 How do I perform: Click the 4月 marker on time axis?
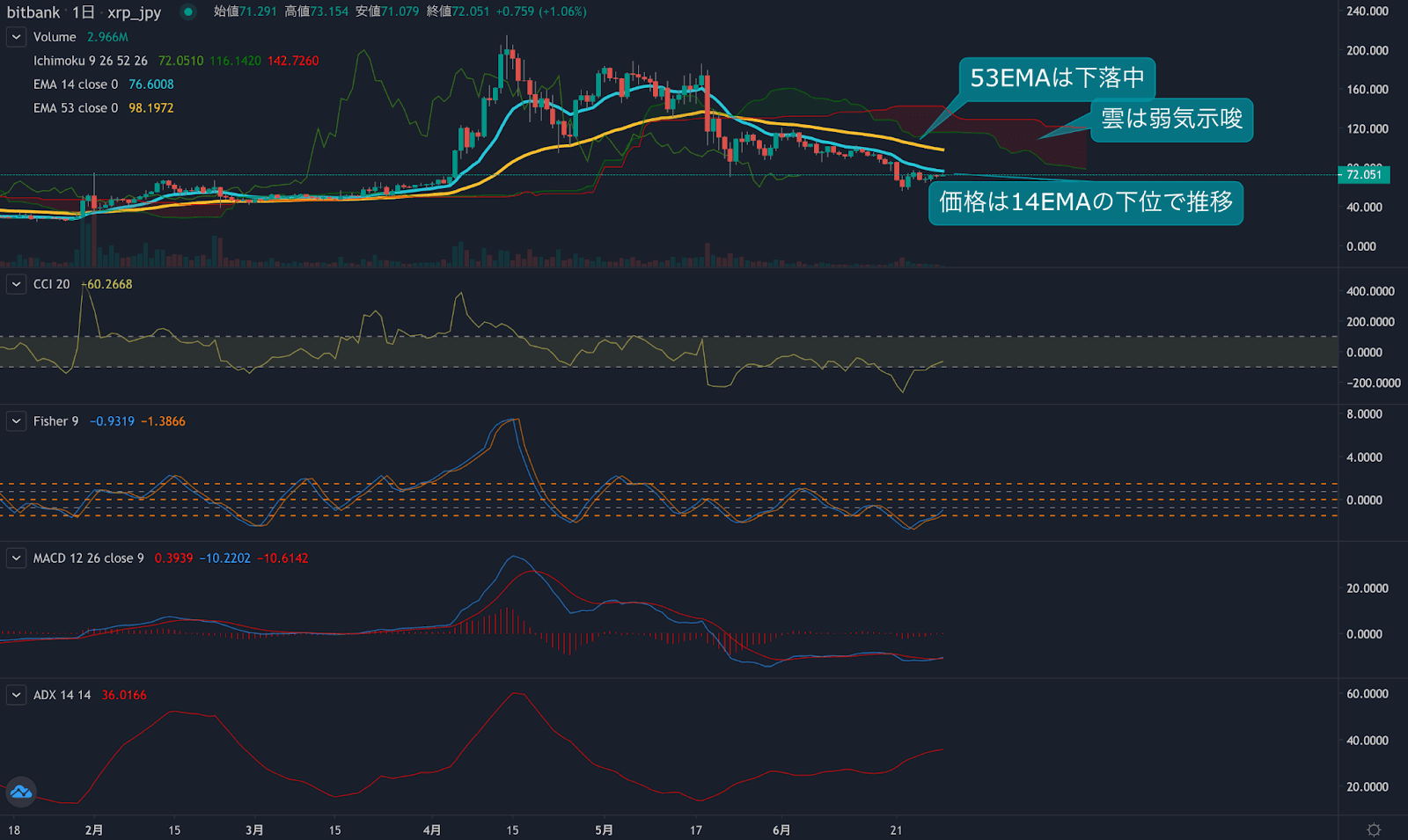[431, 829]
